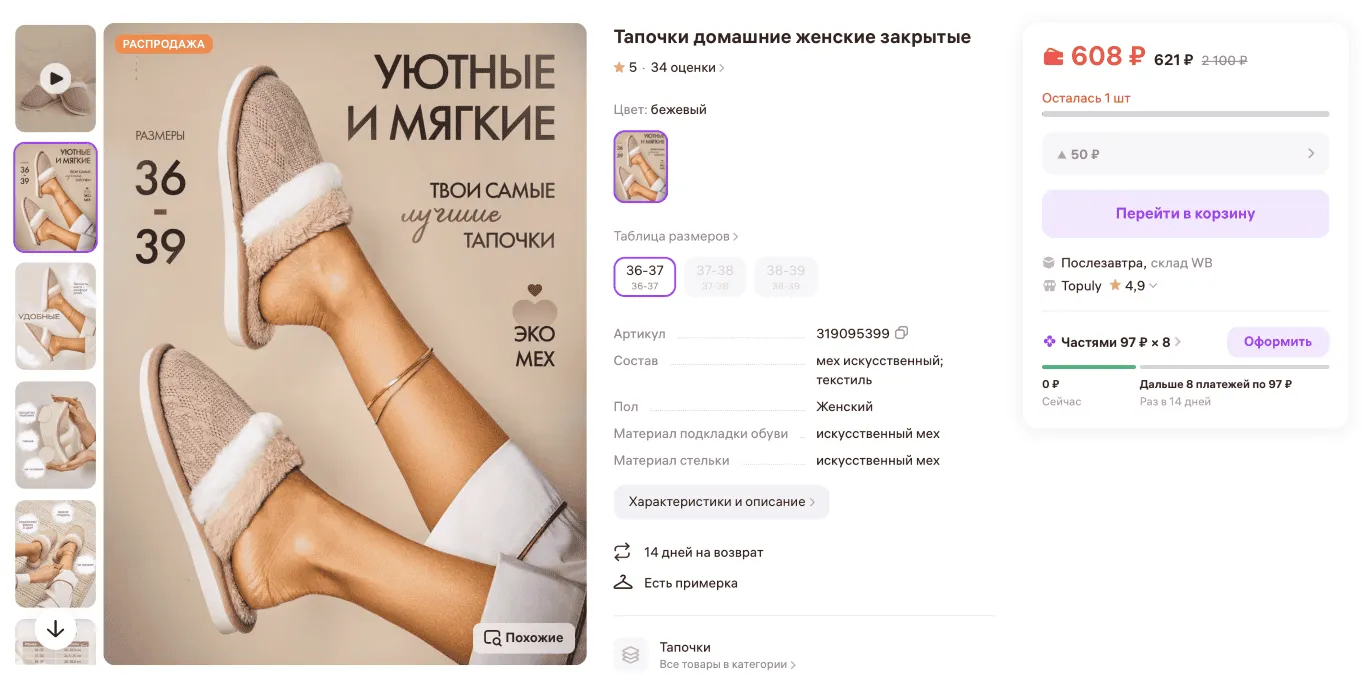Click the red wallet price icon
This screenshot has height=691, width=1366.
[x=1053, y=57]
